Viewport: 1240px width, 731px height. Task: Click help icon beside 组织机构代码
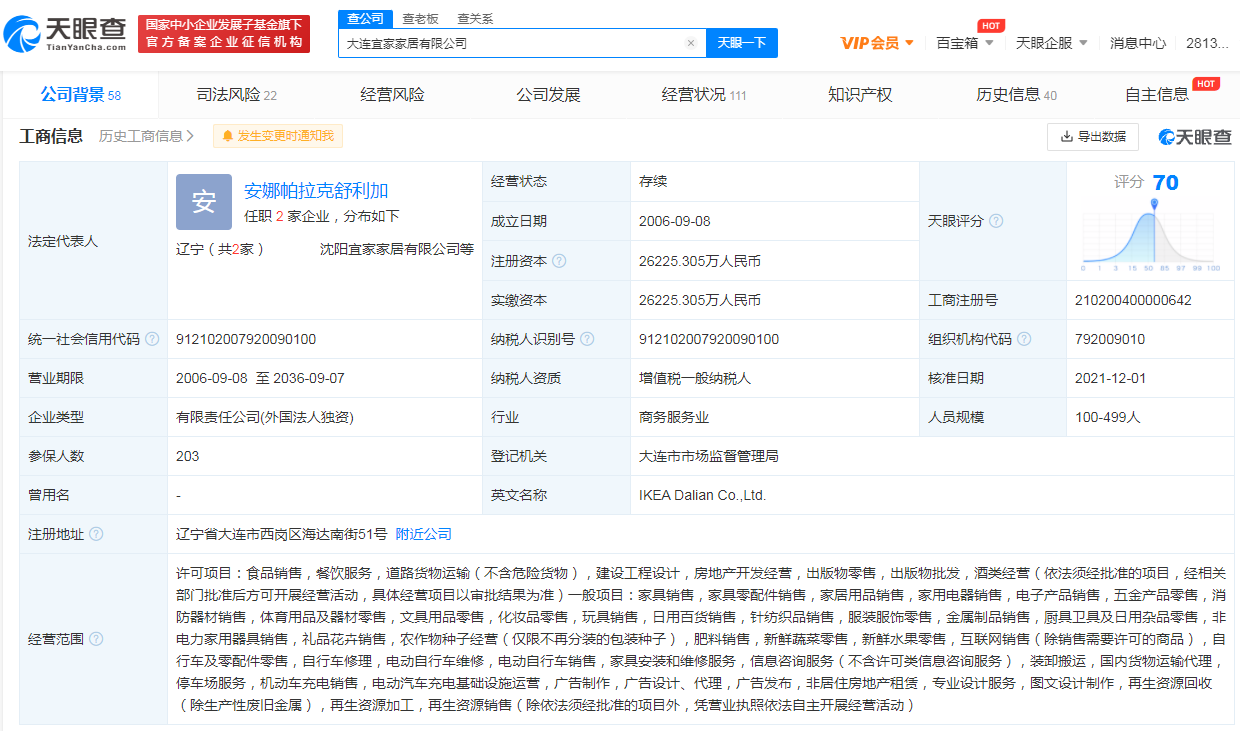tap(1024, 339)
